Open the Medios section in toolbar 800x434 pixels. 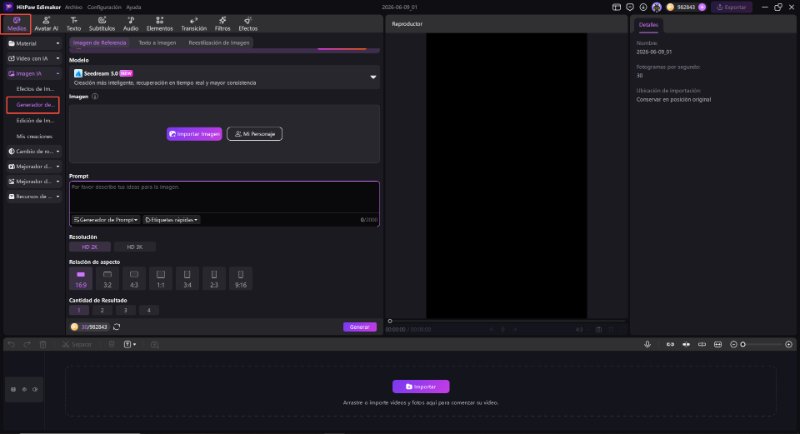coord(16,24)
